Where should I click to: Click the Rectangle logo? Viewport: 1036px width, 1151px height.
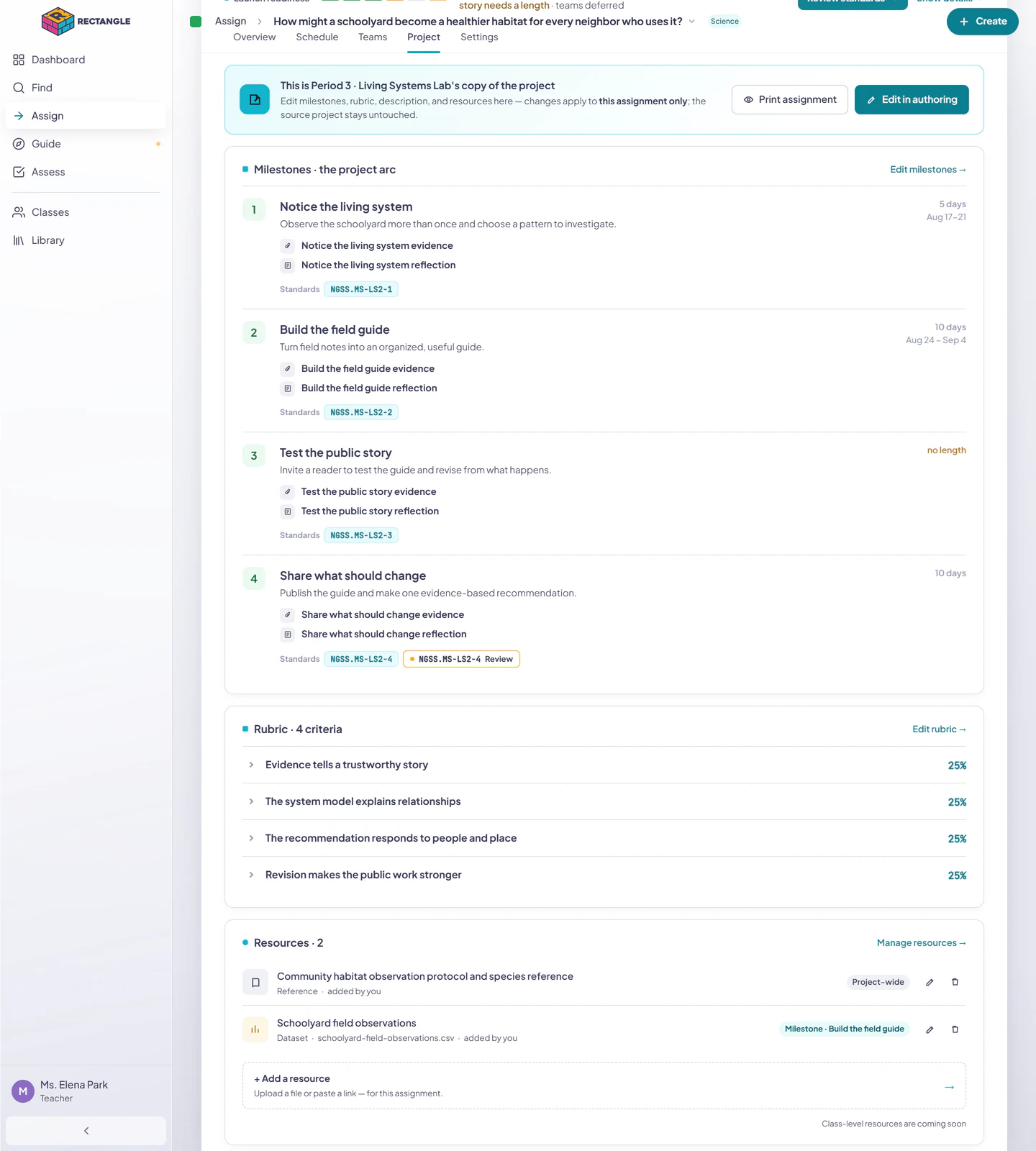86,22
